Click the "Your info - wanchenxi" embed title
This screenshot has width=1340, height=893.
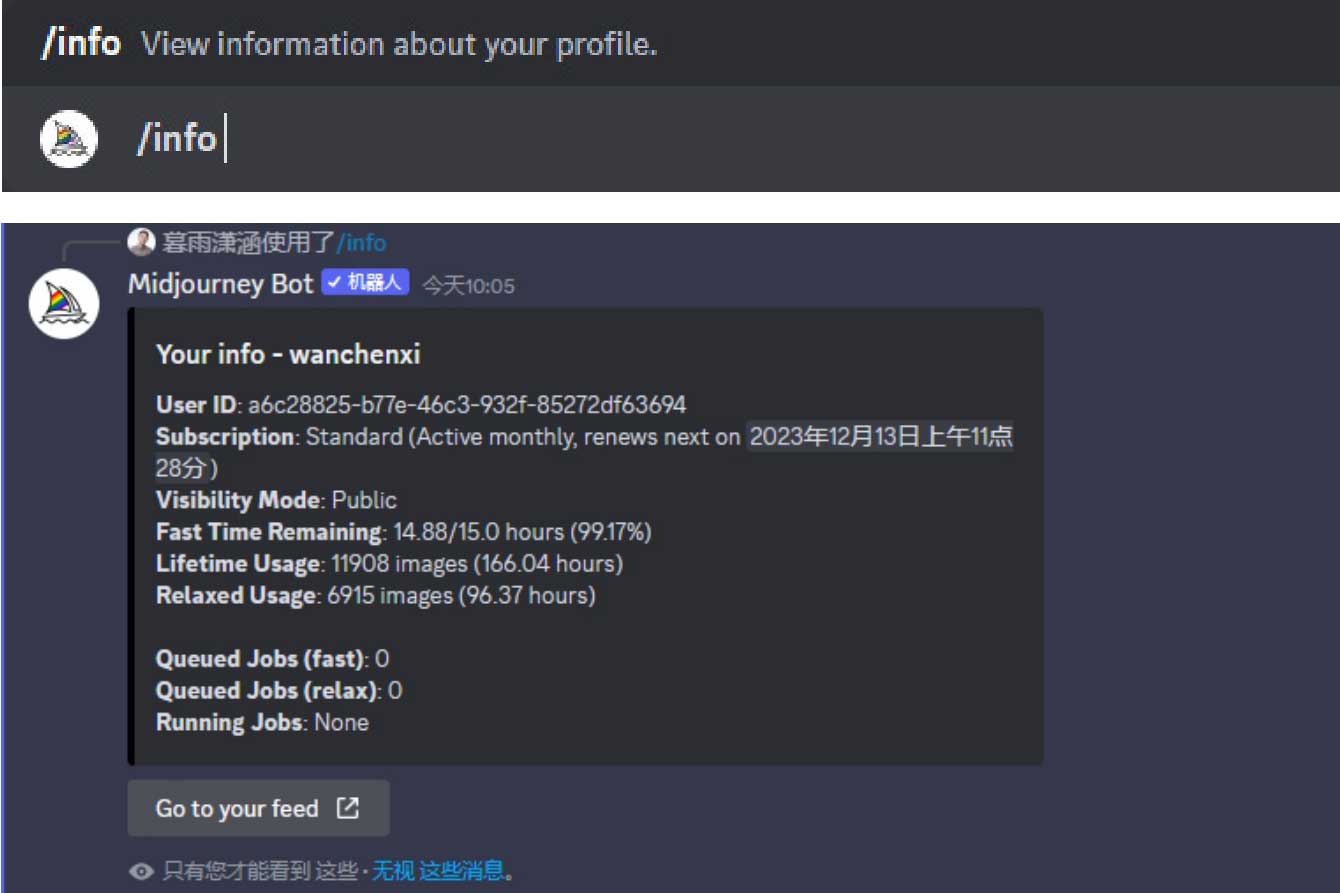click(288, 354)
